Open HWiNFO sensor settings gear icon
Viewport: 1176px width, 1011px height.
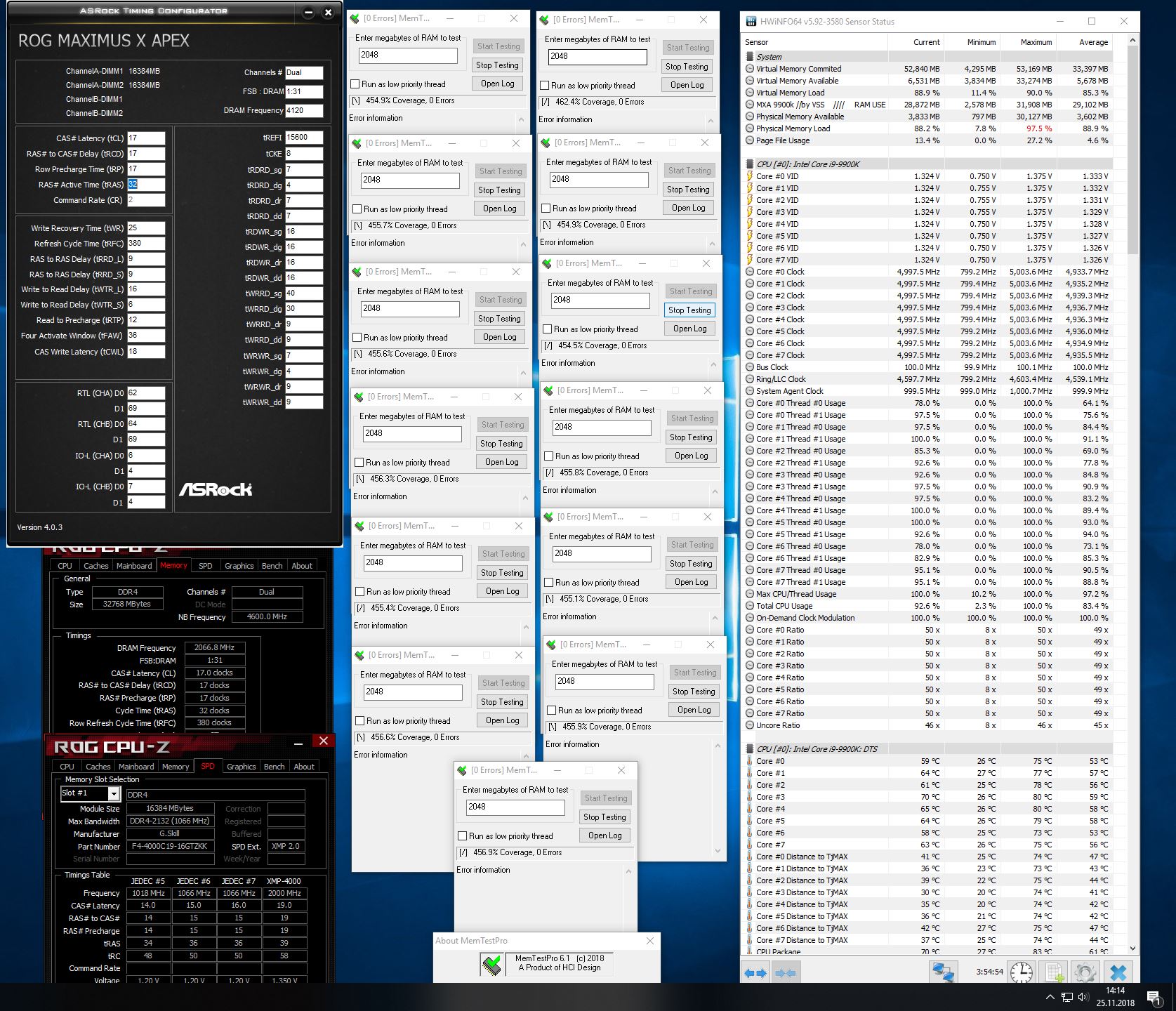coord(1085,972)
